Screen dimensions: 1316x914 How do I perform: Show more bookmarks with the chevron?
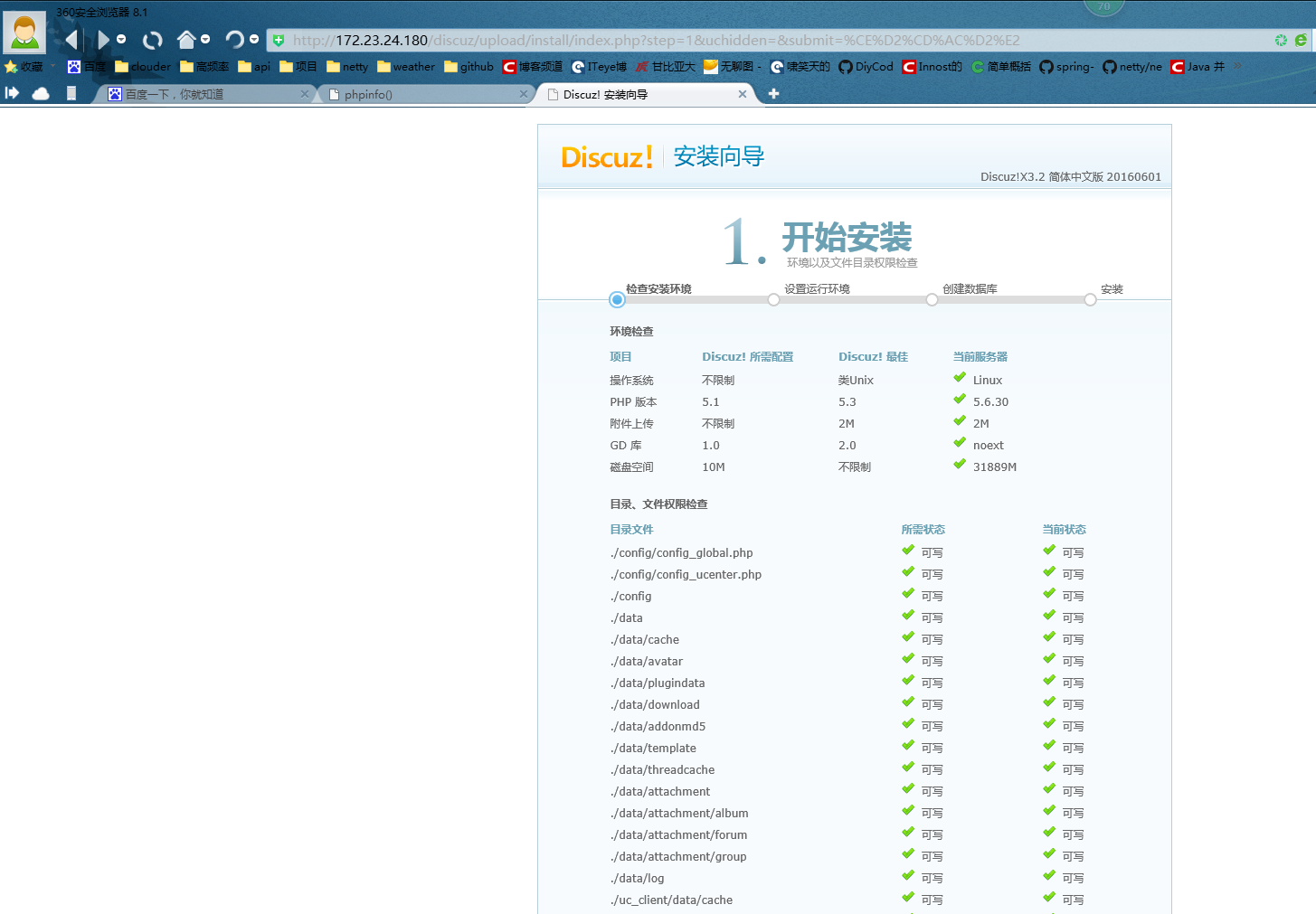click(1237, 66)
